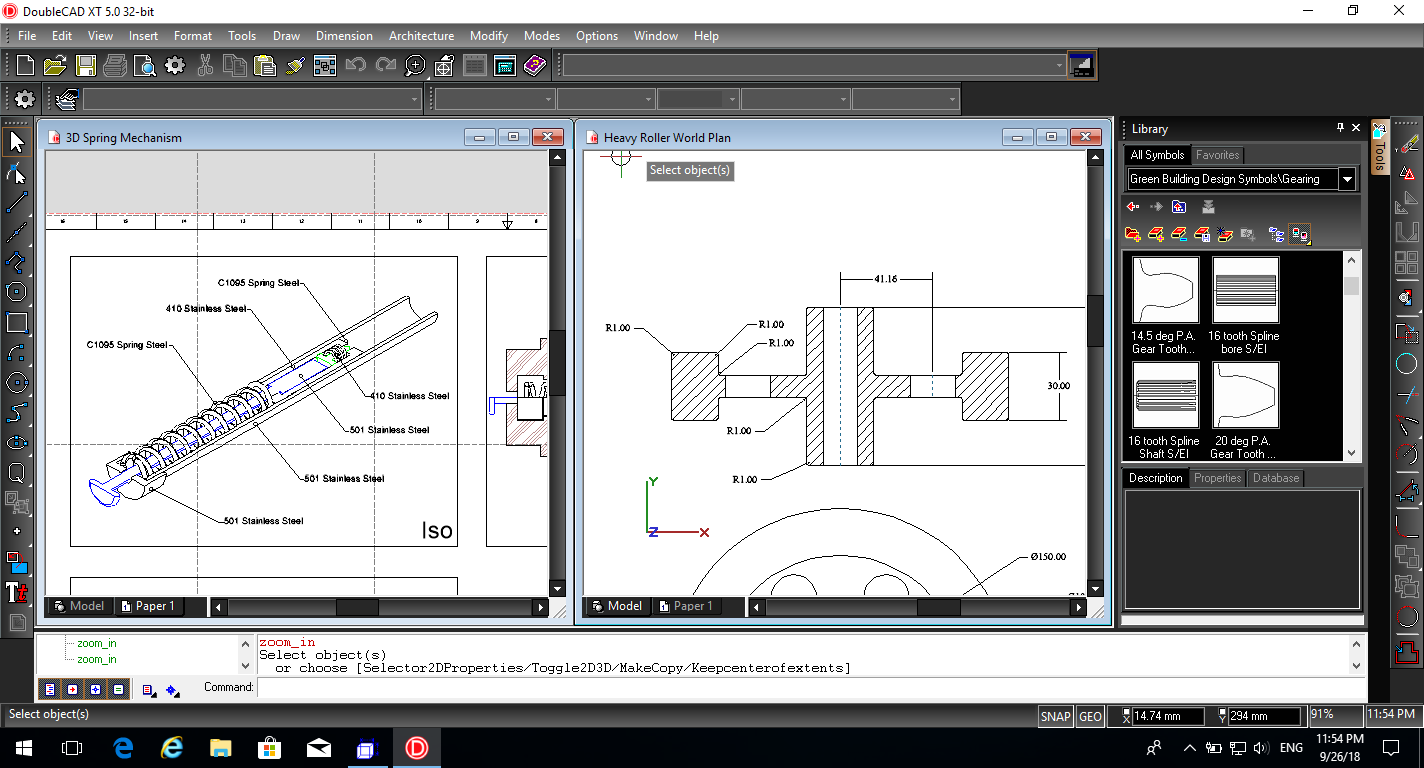Pick the Rectangle drawing tool
This screenshot has height=768, width=1424.
point(16,322)
